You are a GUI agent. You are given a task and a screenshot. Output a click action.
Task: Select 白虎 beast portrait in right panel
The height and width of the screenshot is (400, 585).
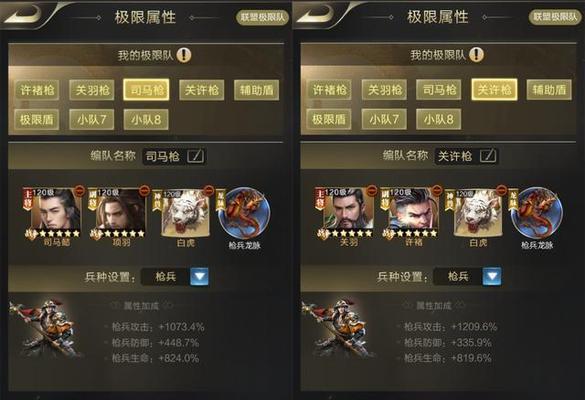click(478, 213)
